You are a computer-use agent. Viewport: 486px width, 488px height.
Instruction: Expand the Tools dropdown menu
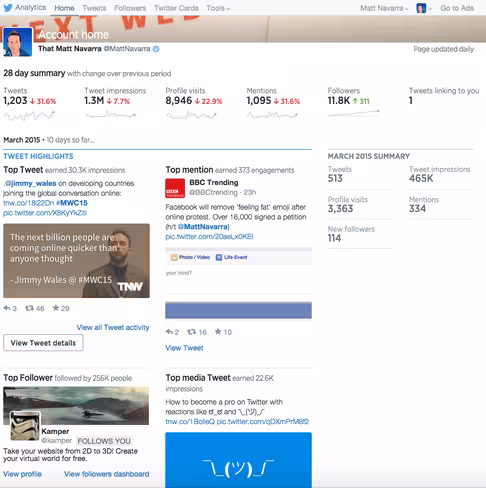point(218,8)
